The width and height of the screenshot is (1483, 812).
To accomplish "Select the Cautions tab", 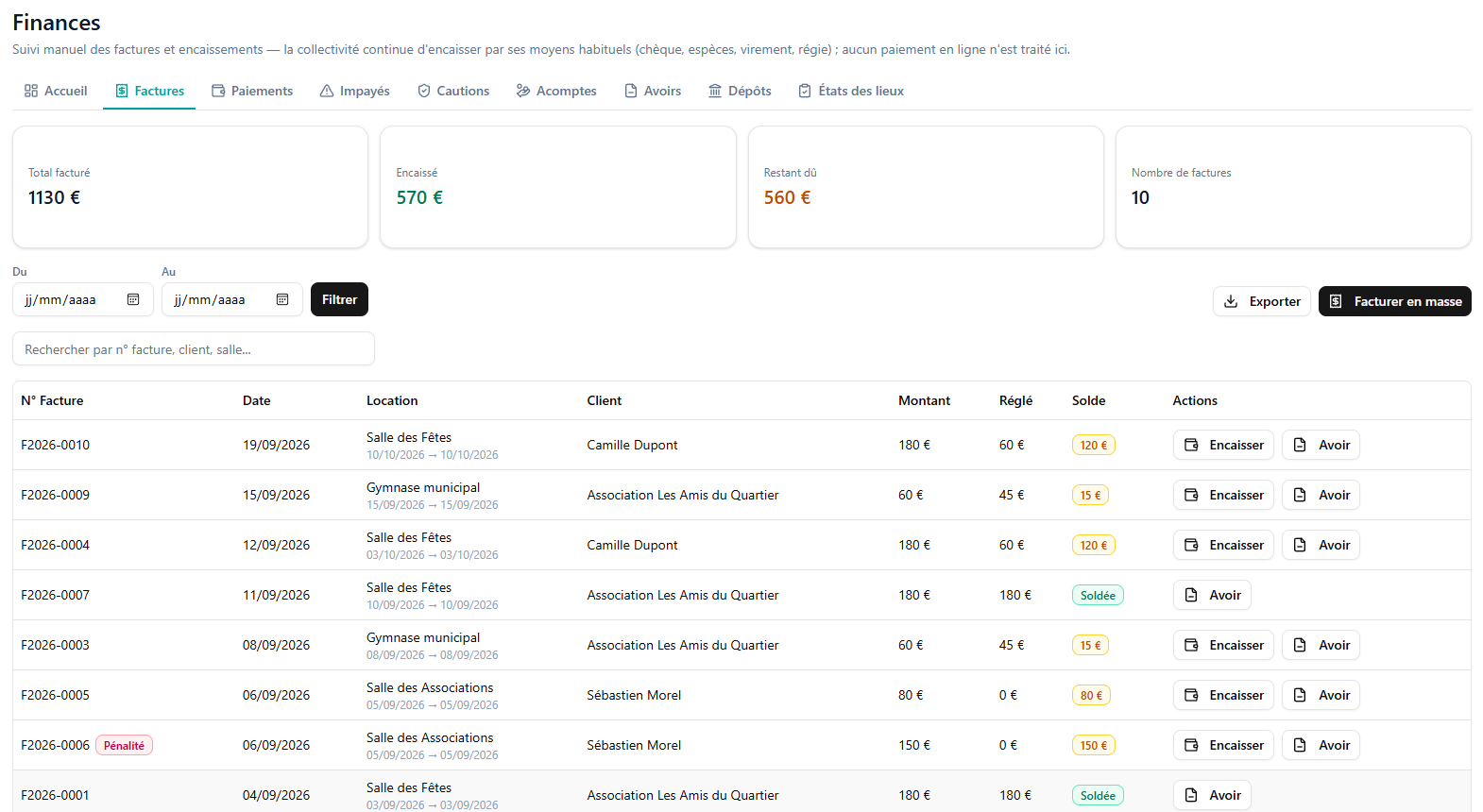I will (x=453, y=91).
